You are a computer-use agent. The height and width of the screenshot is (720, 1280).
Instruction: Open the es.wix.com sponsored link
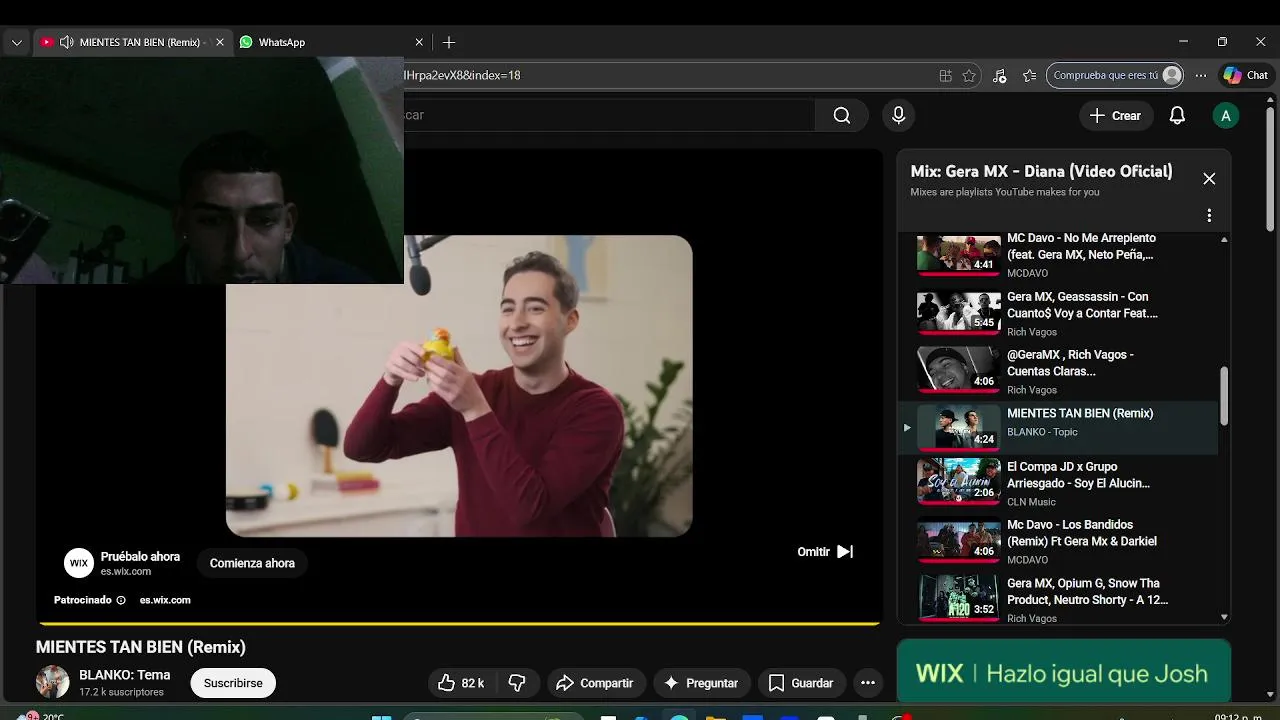click(165, 600)
